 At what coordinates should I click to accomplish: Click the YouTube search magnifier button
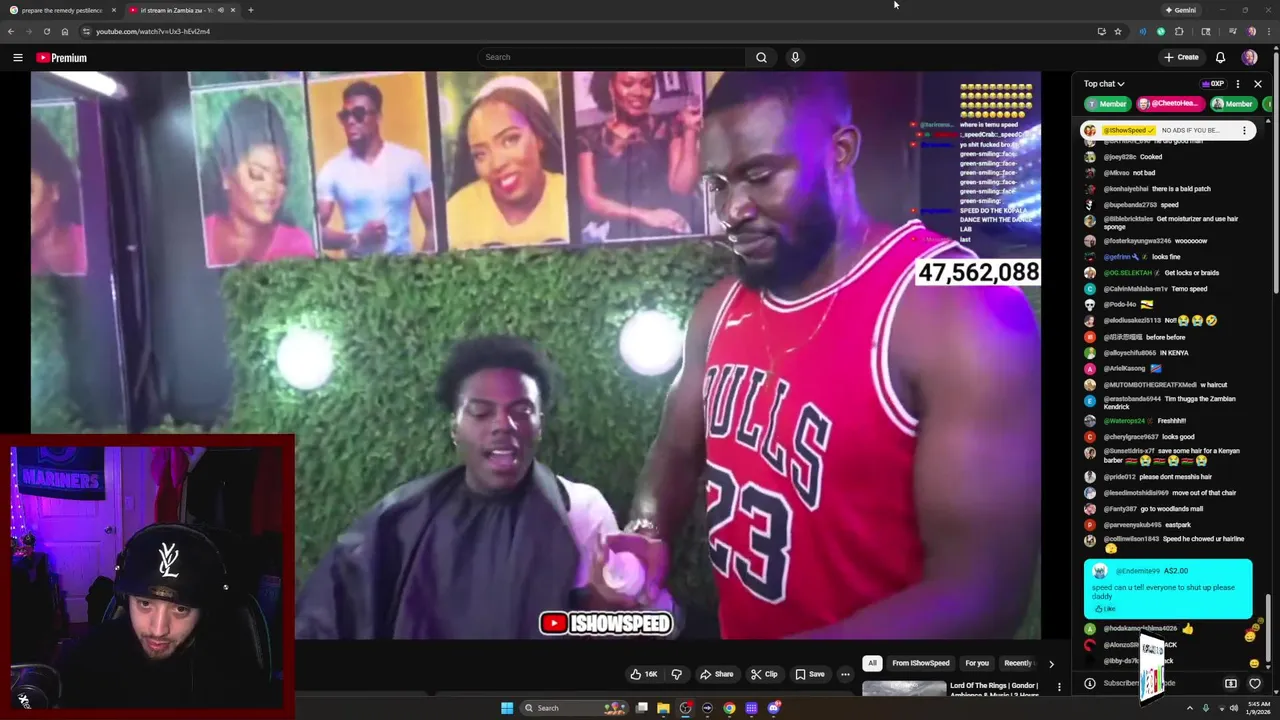coord(761,57)
